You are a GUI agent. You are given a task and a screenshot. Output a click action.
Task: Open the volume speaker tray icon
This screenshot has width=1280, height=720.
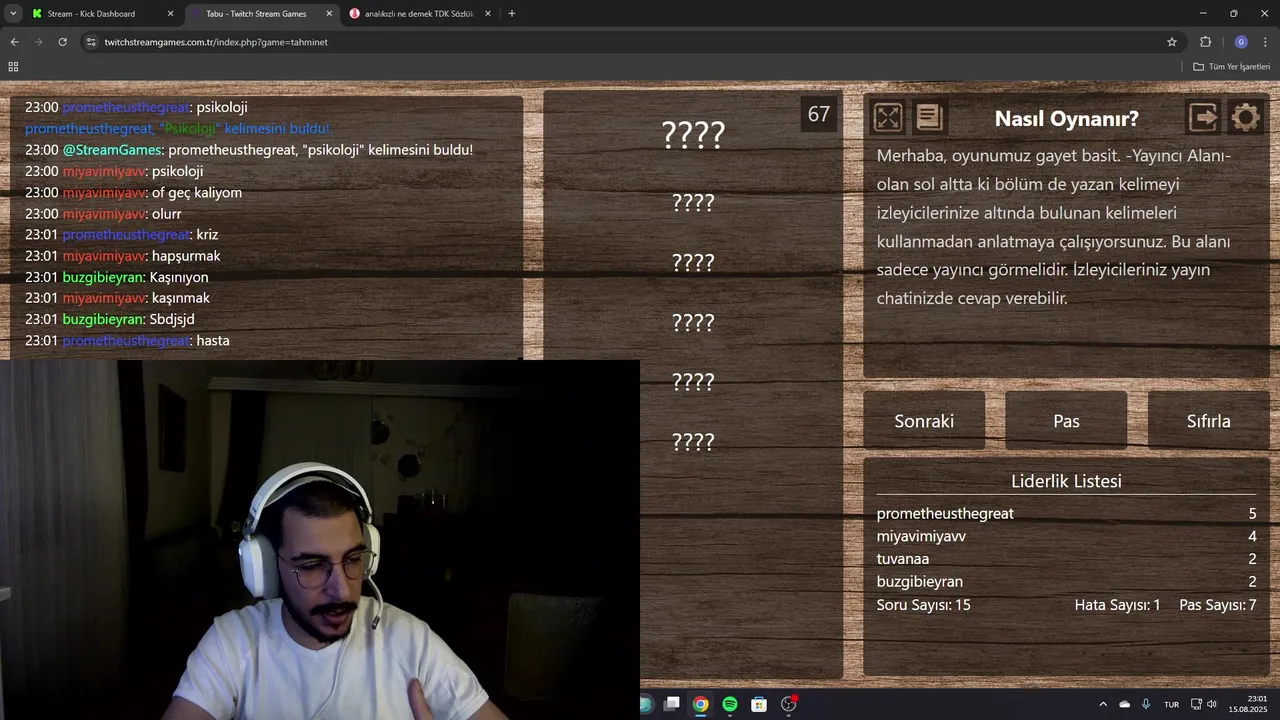(1212, 704)
